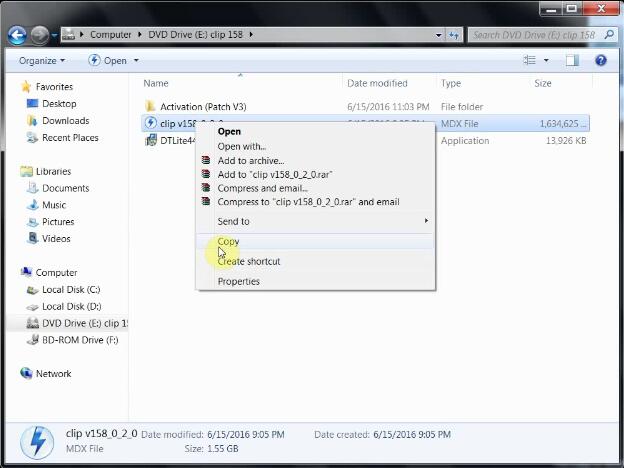
Task: Open the Pictures library
Action: pyautogui.click(x=58, y=222)
